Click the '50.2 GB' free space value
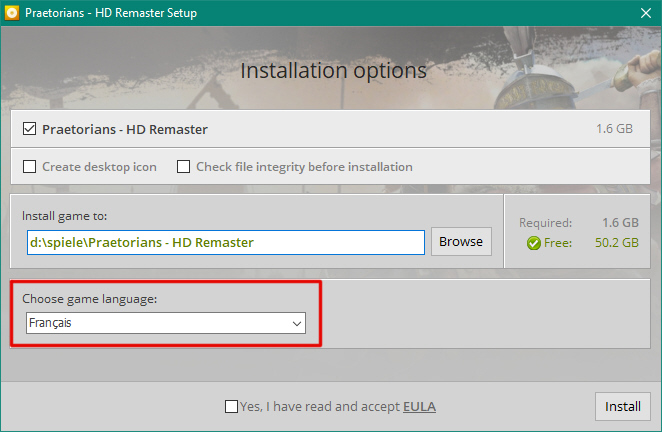The image size is (662, 432). (617, 243)
